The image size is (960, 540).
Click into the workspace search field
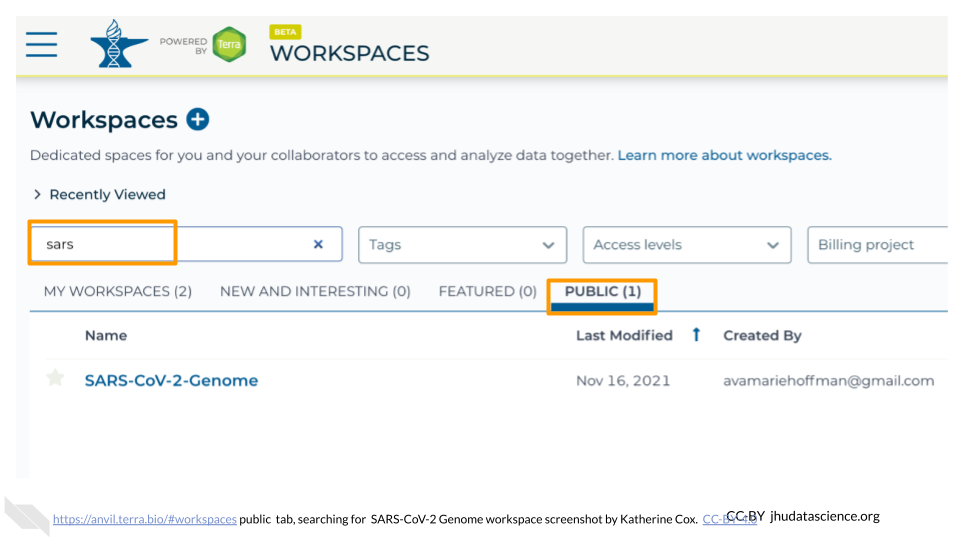[x=186, y=244]
